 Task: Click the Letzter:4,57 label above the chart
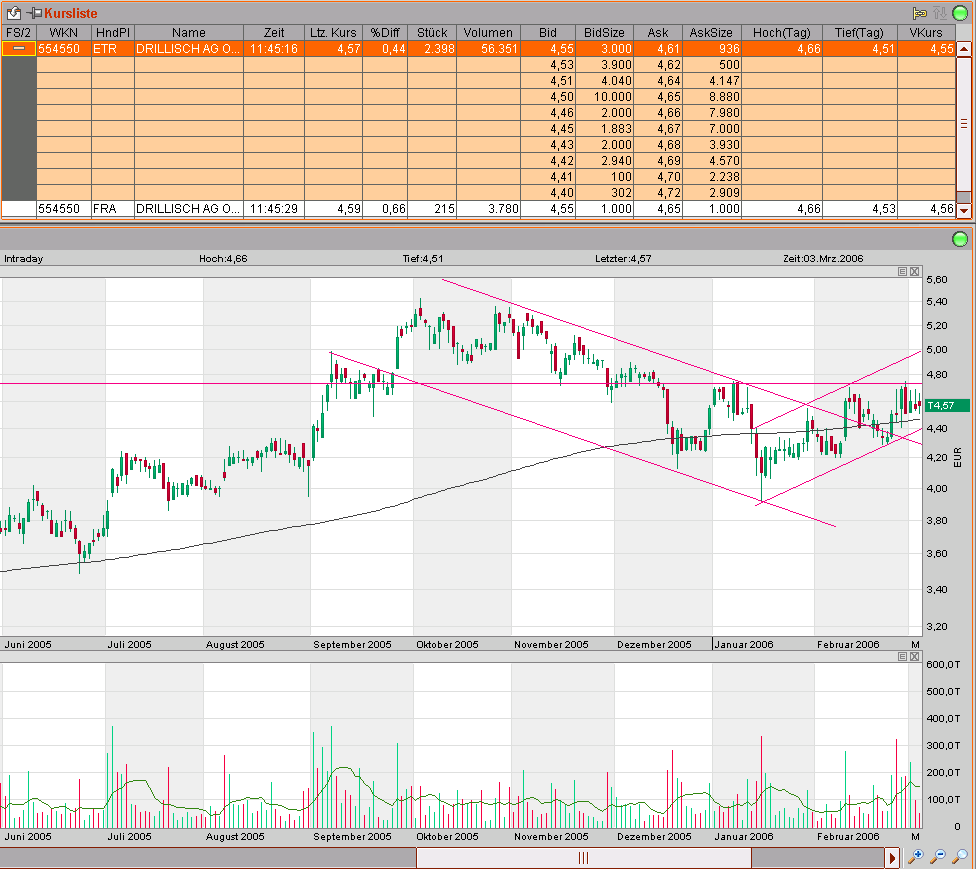[x=623, y=259]
